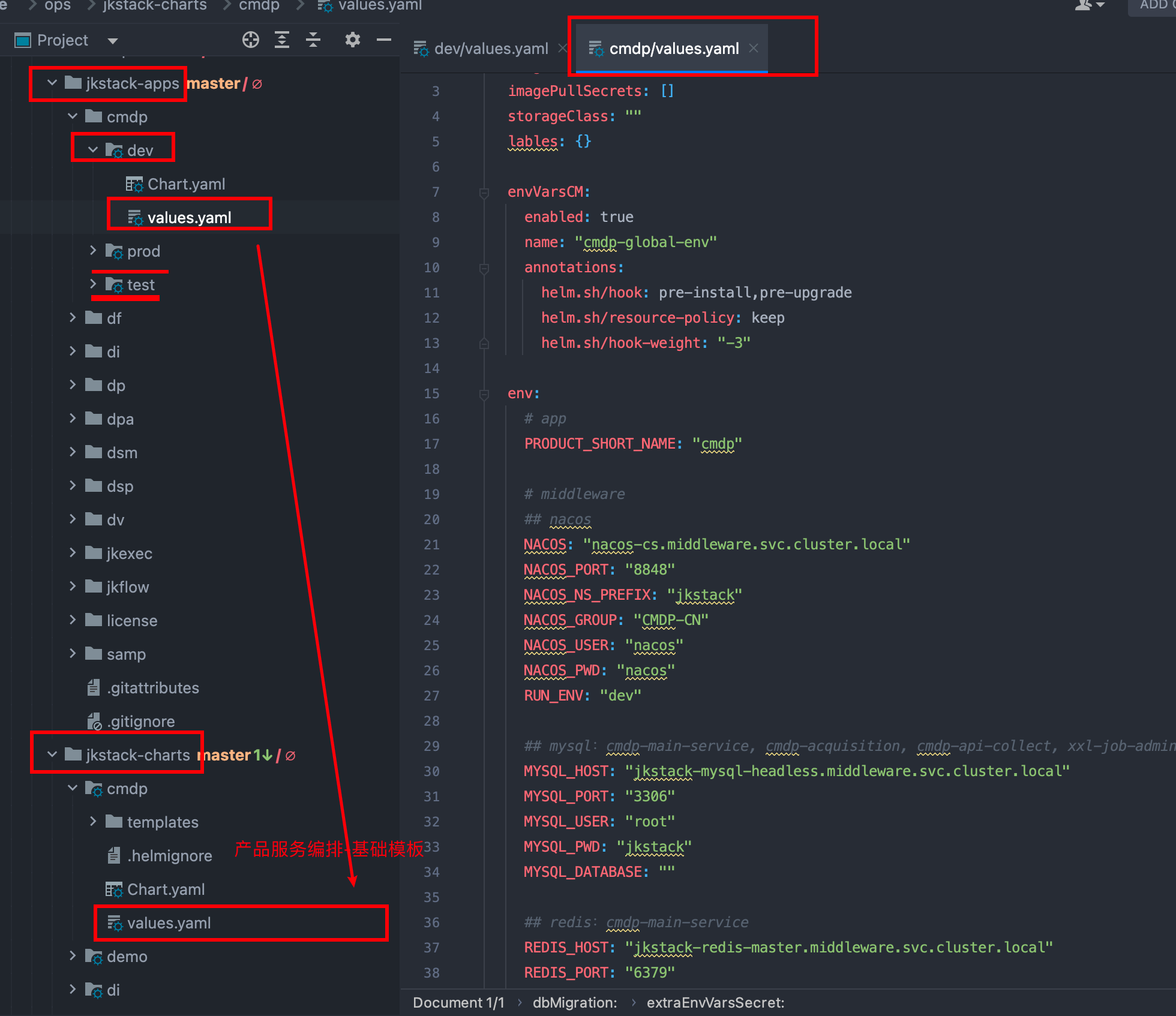Click dbMigration in editor breadcrumb bar
This screenshot has width=1176, height=1016.
tap(575, 1003)
